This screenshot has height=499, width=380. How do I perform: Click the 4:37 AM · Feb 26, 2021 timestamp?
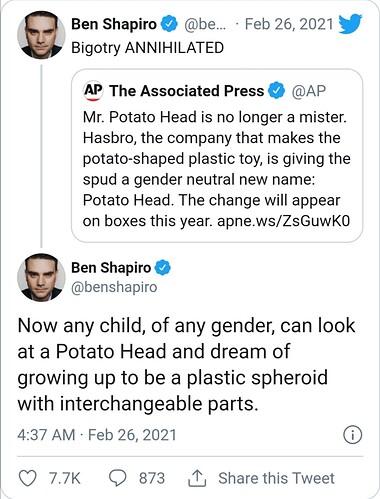point(97,435)
